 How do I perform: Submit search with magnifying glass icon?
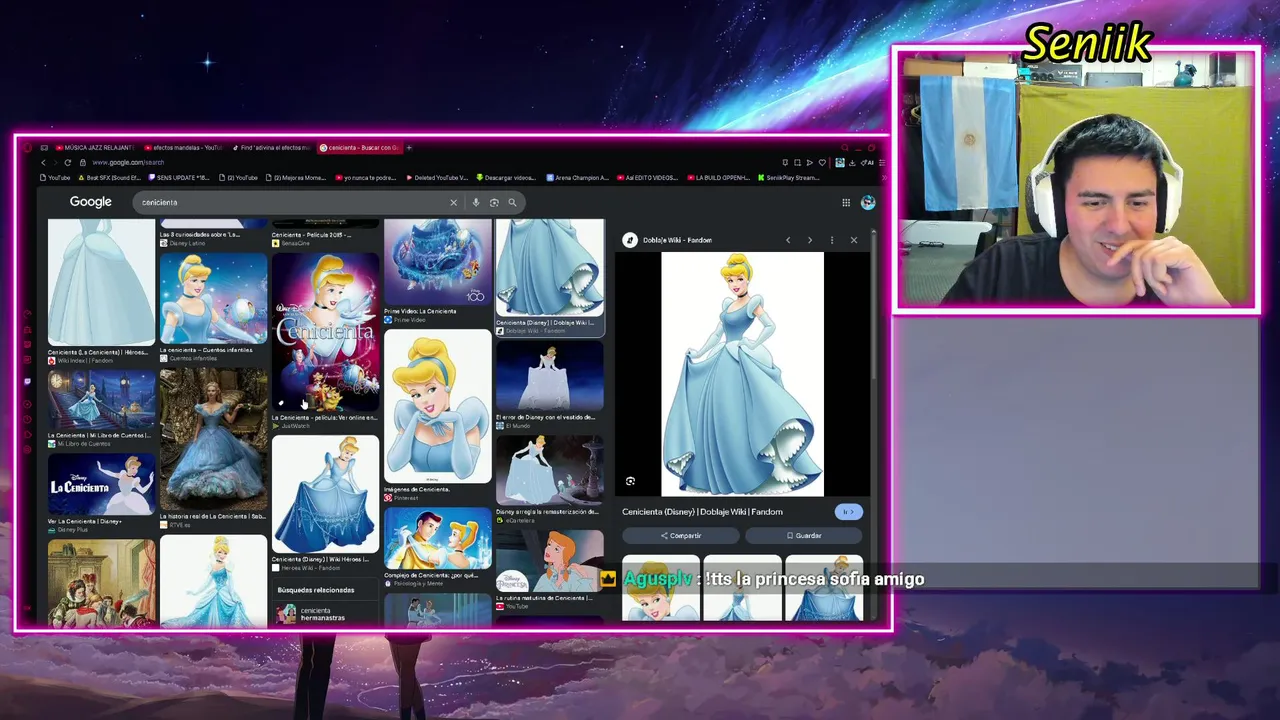coord(512,202)
